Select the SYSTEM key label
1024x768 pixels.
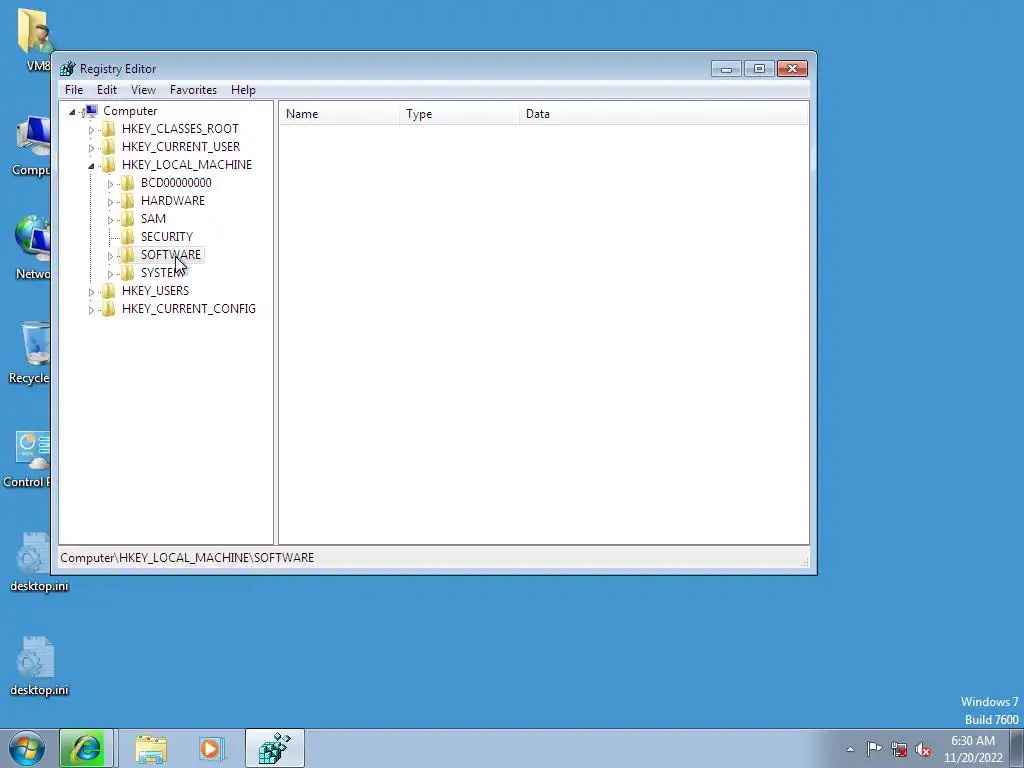point(163,273)
